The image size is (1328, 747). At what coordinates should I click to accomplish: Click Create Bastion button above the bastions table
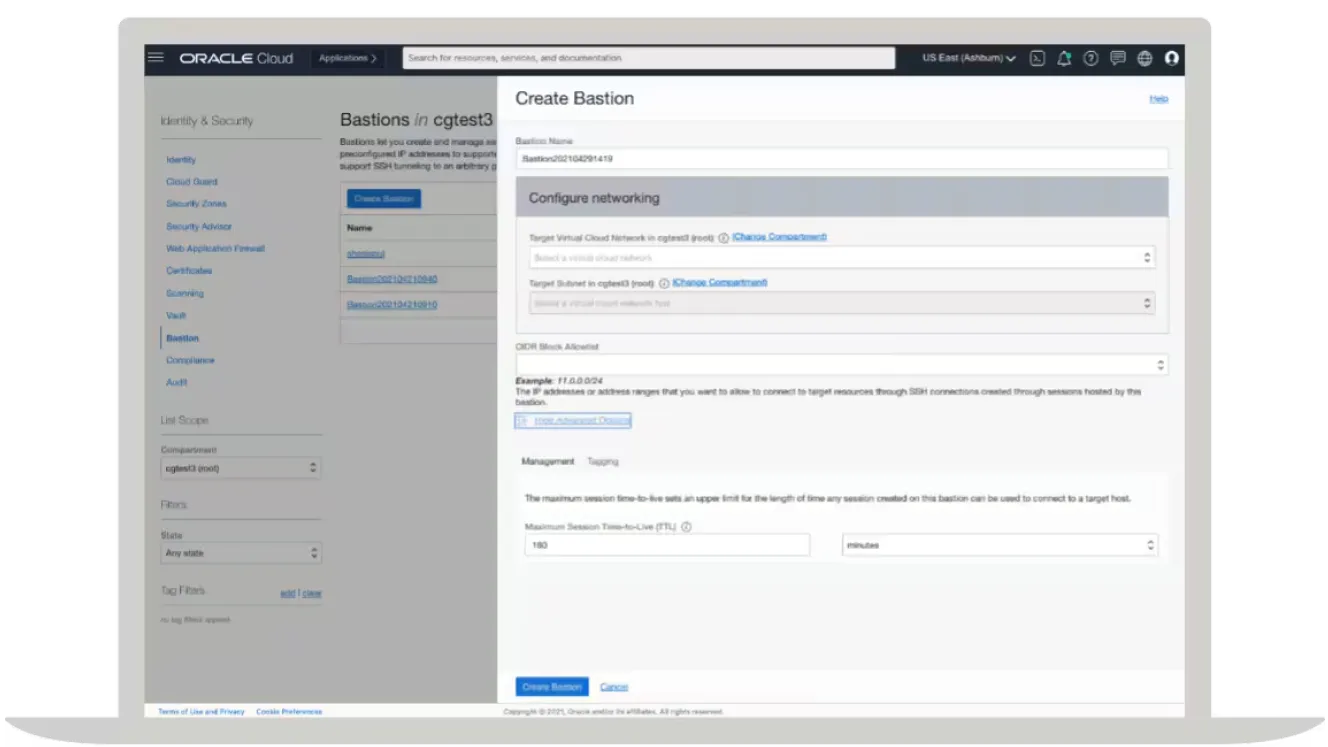click(384, 199)
